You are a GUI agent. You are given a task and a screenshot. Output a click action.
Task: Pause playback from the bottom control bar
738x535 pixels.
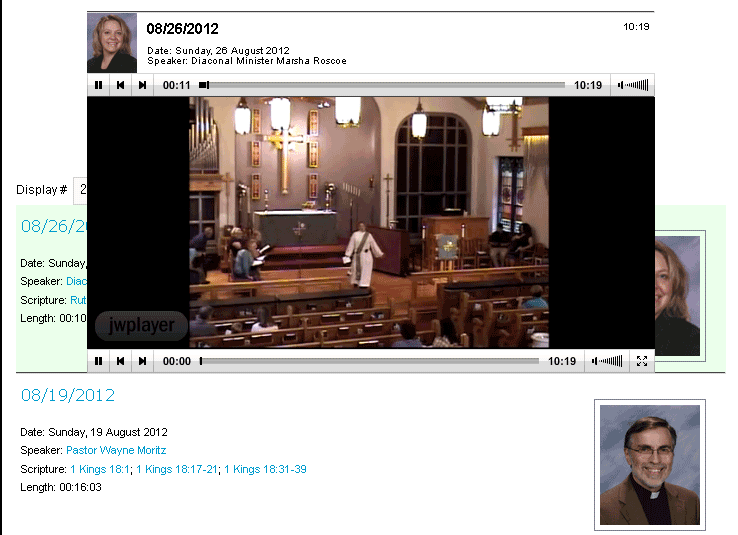(x=98, y=361)
